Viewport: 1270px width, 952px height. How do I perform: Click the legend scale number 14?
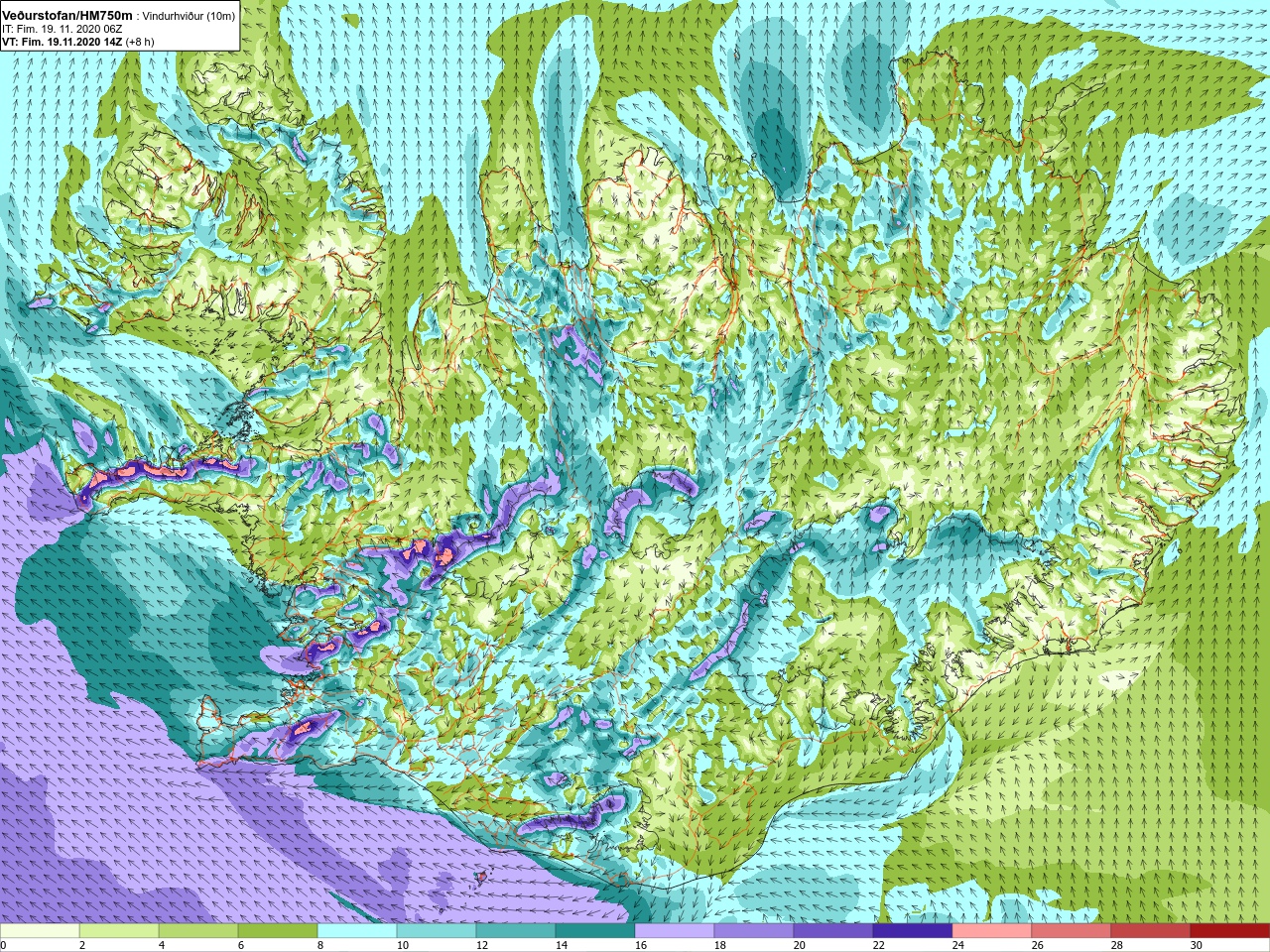tap(561, 945)
